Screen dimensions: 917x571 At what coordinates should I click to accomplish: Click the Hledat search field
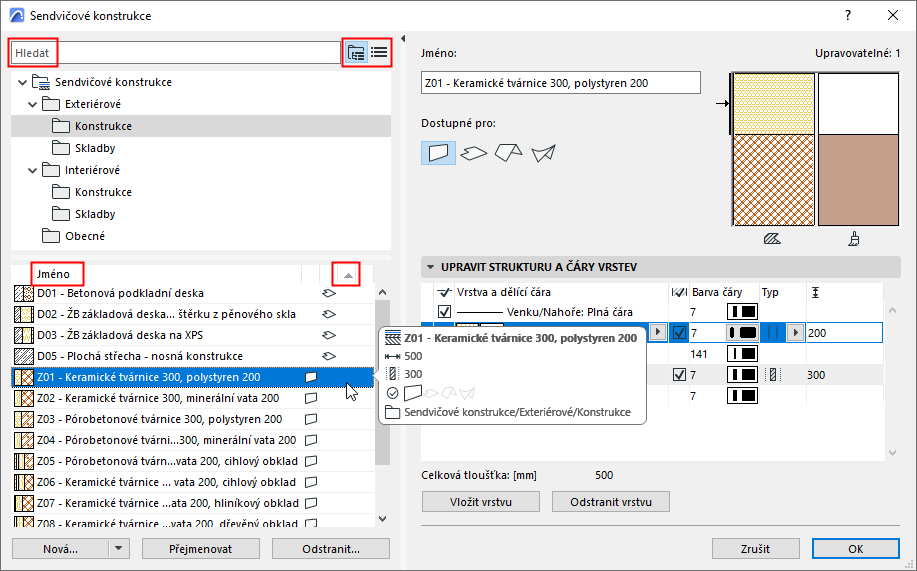176,53
